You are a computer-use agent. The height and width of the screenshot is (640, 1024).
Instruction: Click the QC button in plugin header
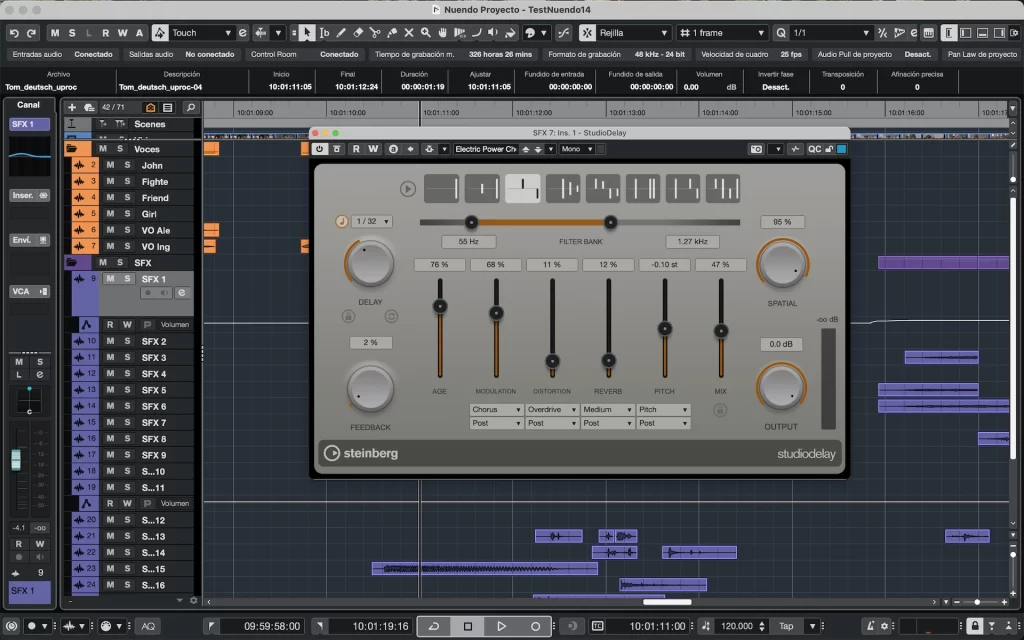(x=815, y=149)
